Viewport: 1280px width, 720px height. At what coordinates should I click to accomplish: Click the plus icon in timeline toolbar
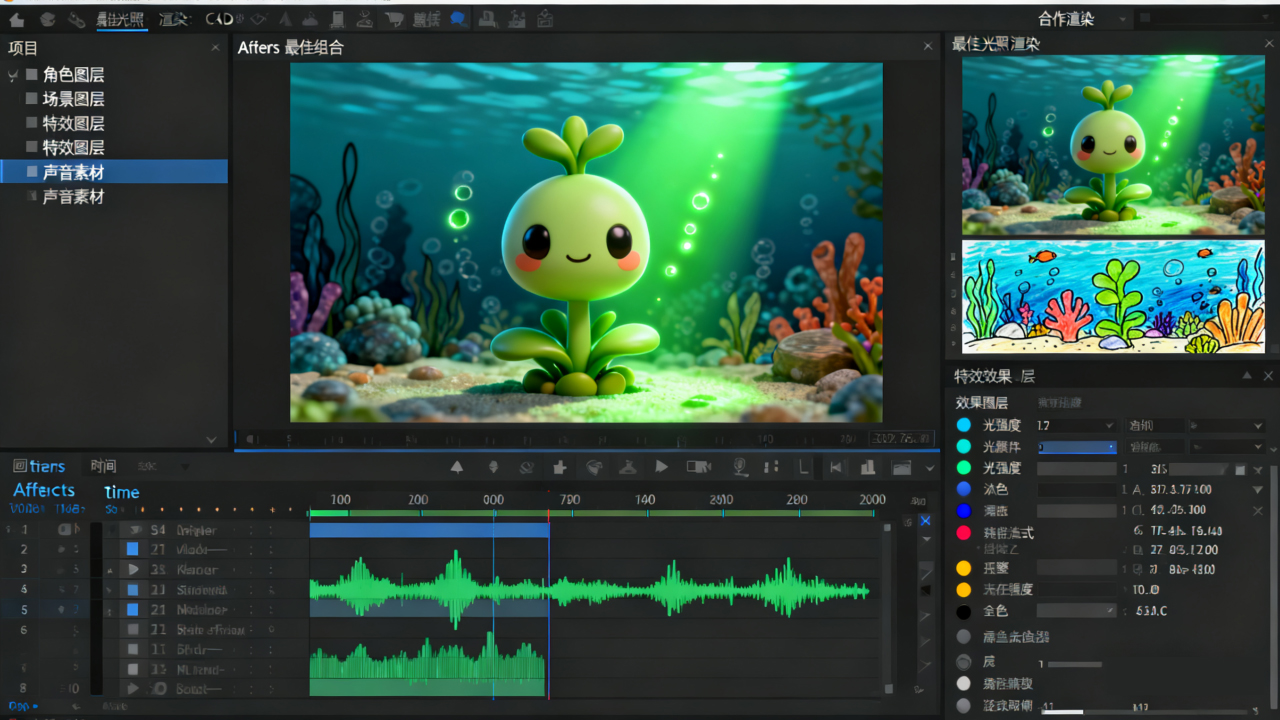click(x=560, y=467)
